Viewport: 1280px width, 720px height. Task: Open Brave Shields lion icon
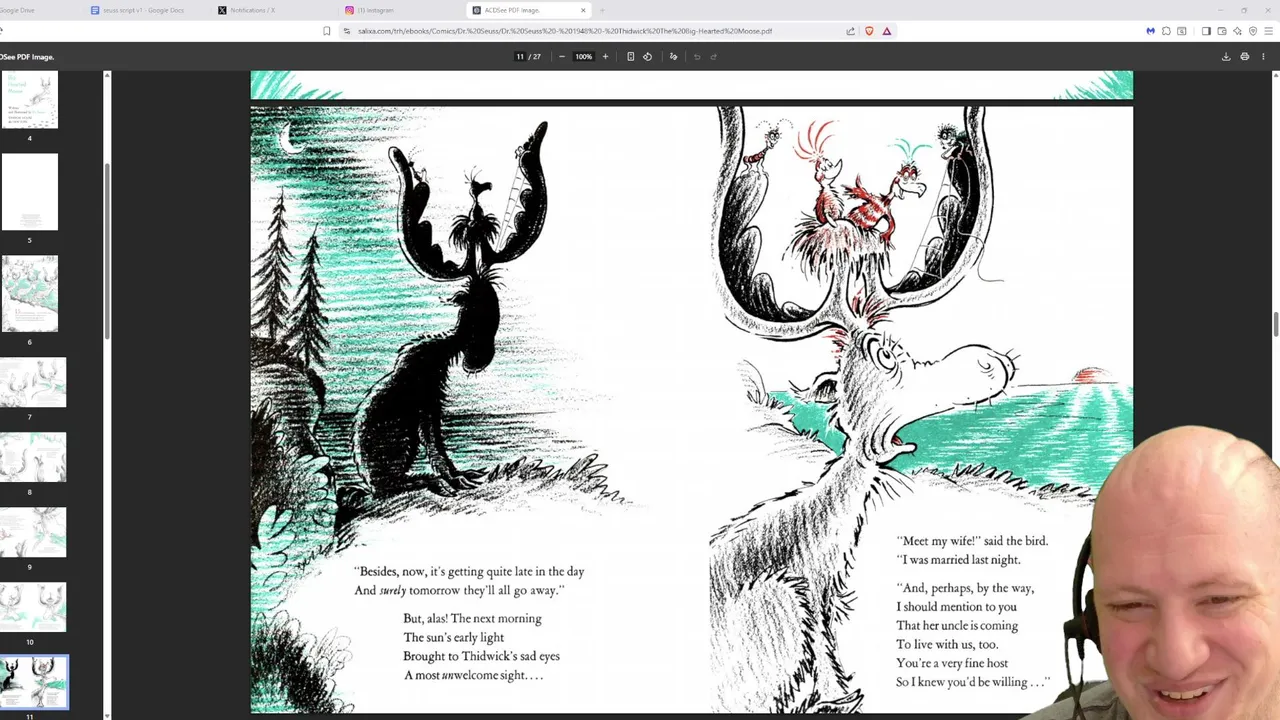(x=869, y=31)
